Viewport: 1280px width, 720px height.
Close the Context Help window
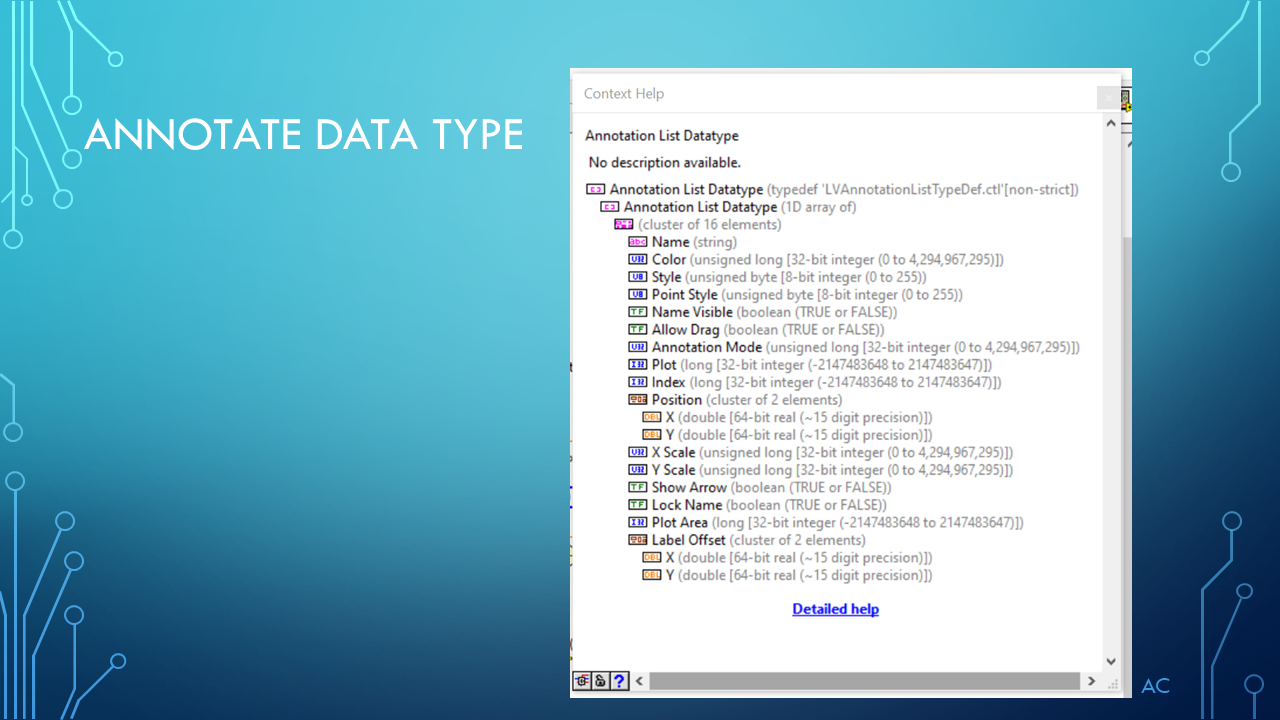point(1108,97)
